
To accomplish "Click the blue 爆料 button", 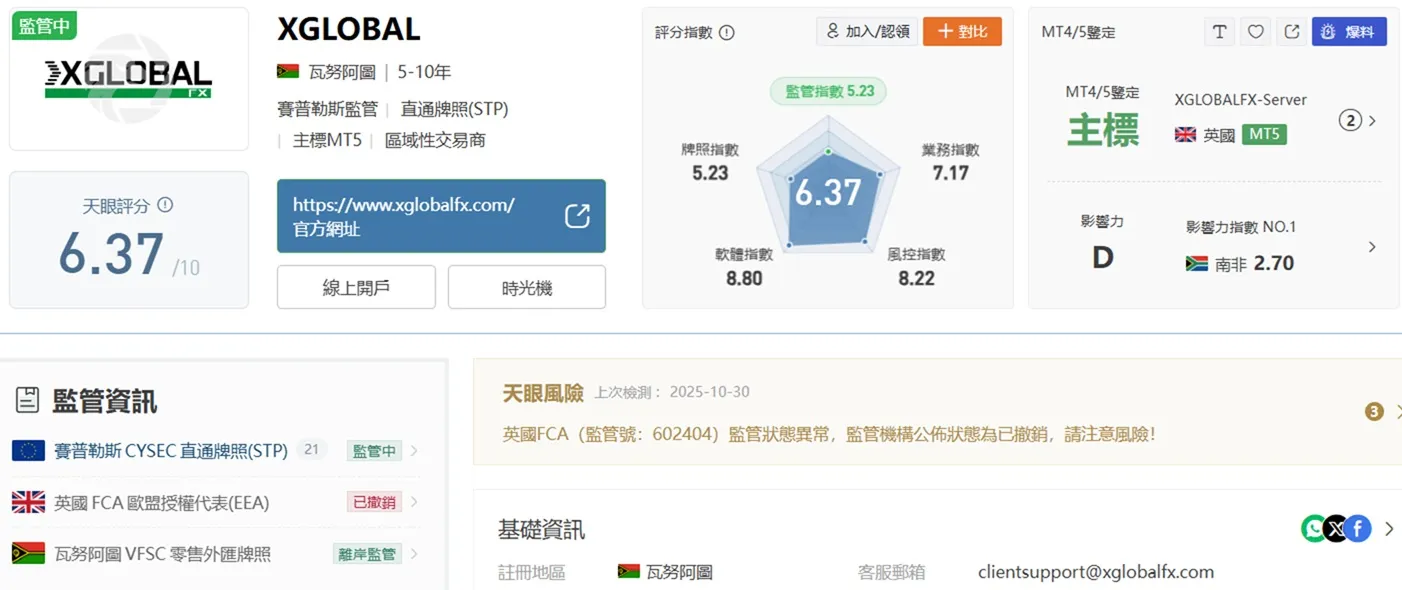I will point(1349,32).
